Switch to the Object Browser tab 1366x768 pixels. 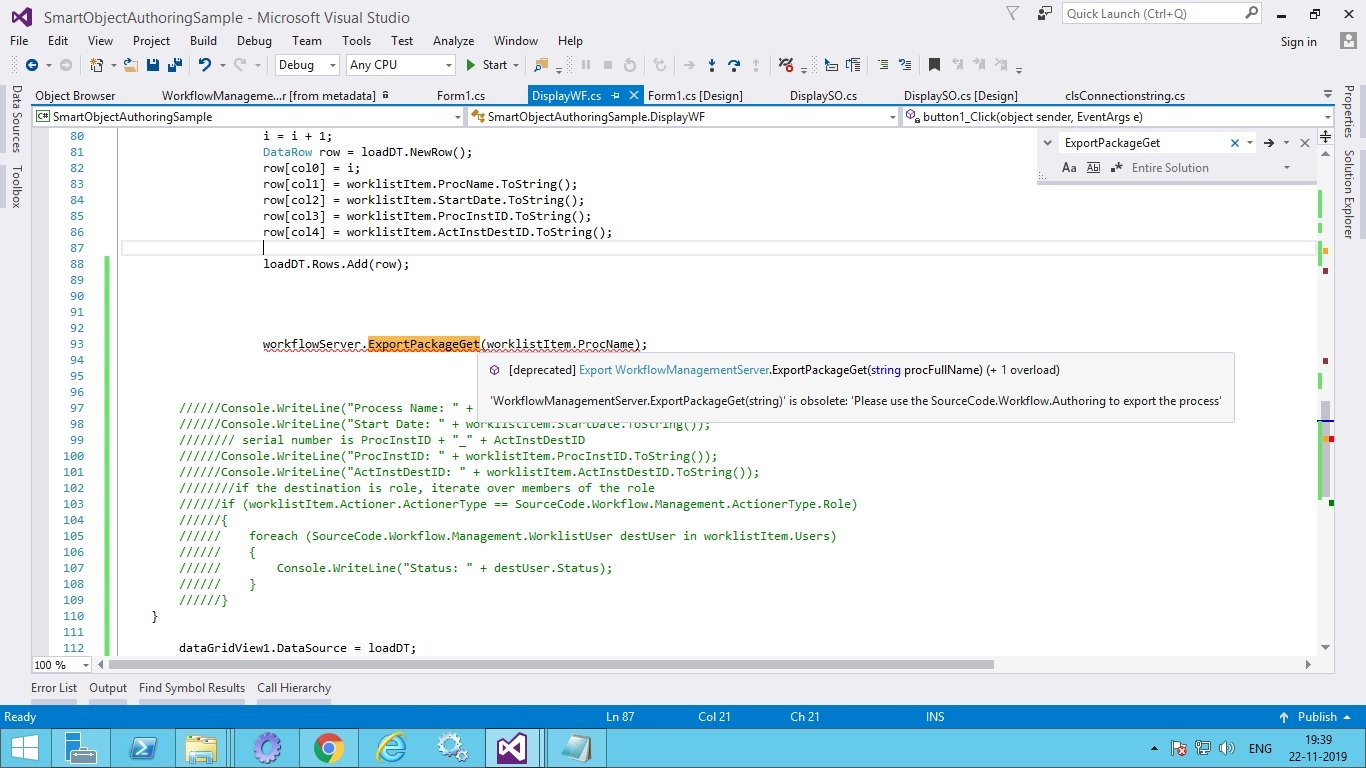point(75,96)
